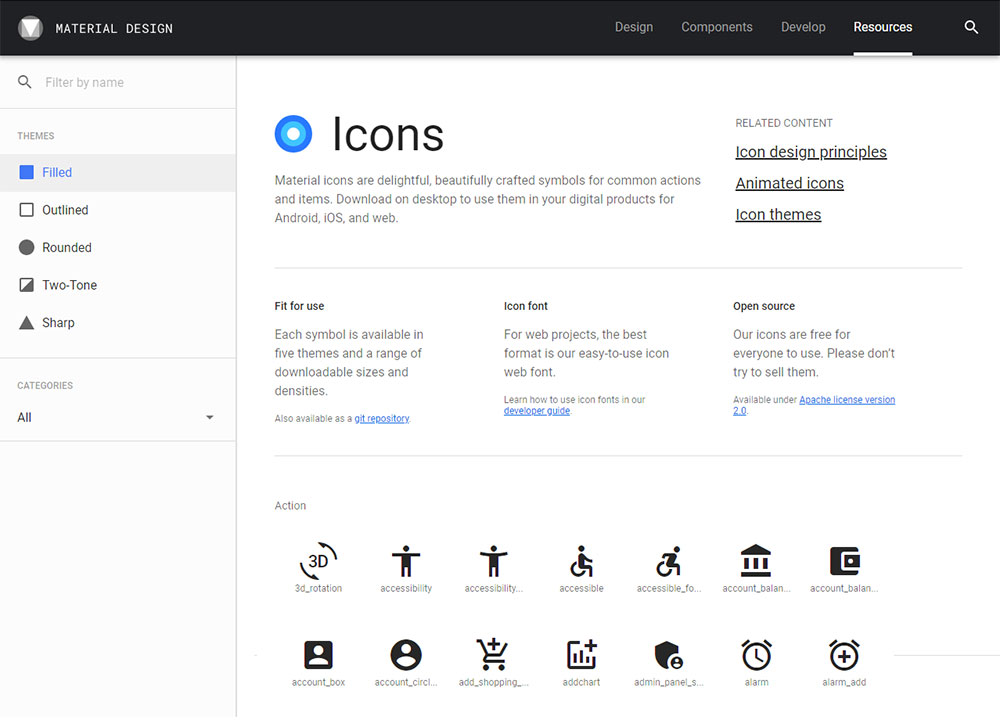Click the account_balance_wallet icon

point(844,561)
